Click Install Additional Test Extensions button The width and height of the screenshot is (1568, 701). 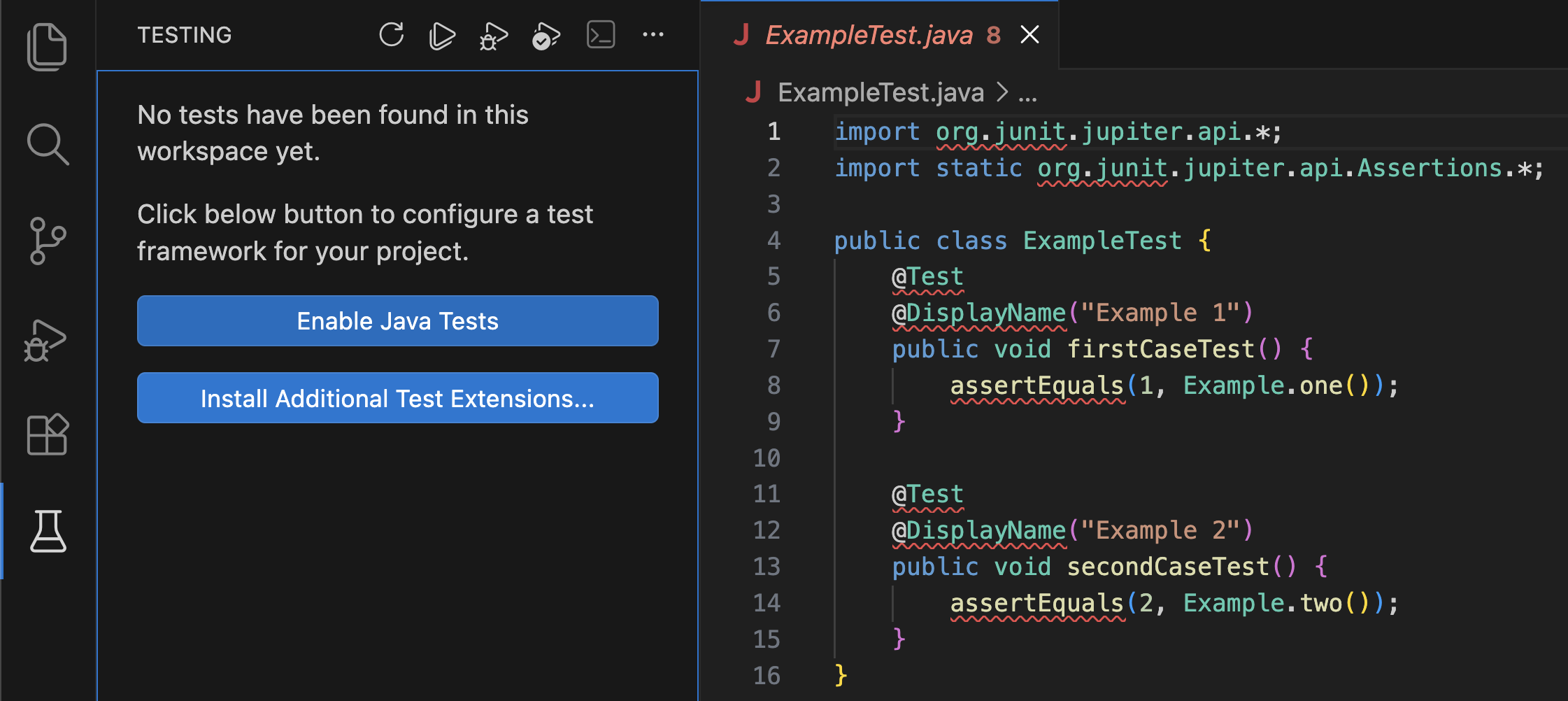(397, 397)
